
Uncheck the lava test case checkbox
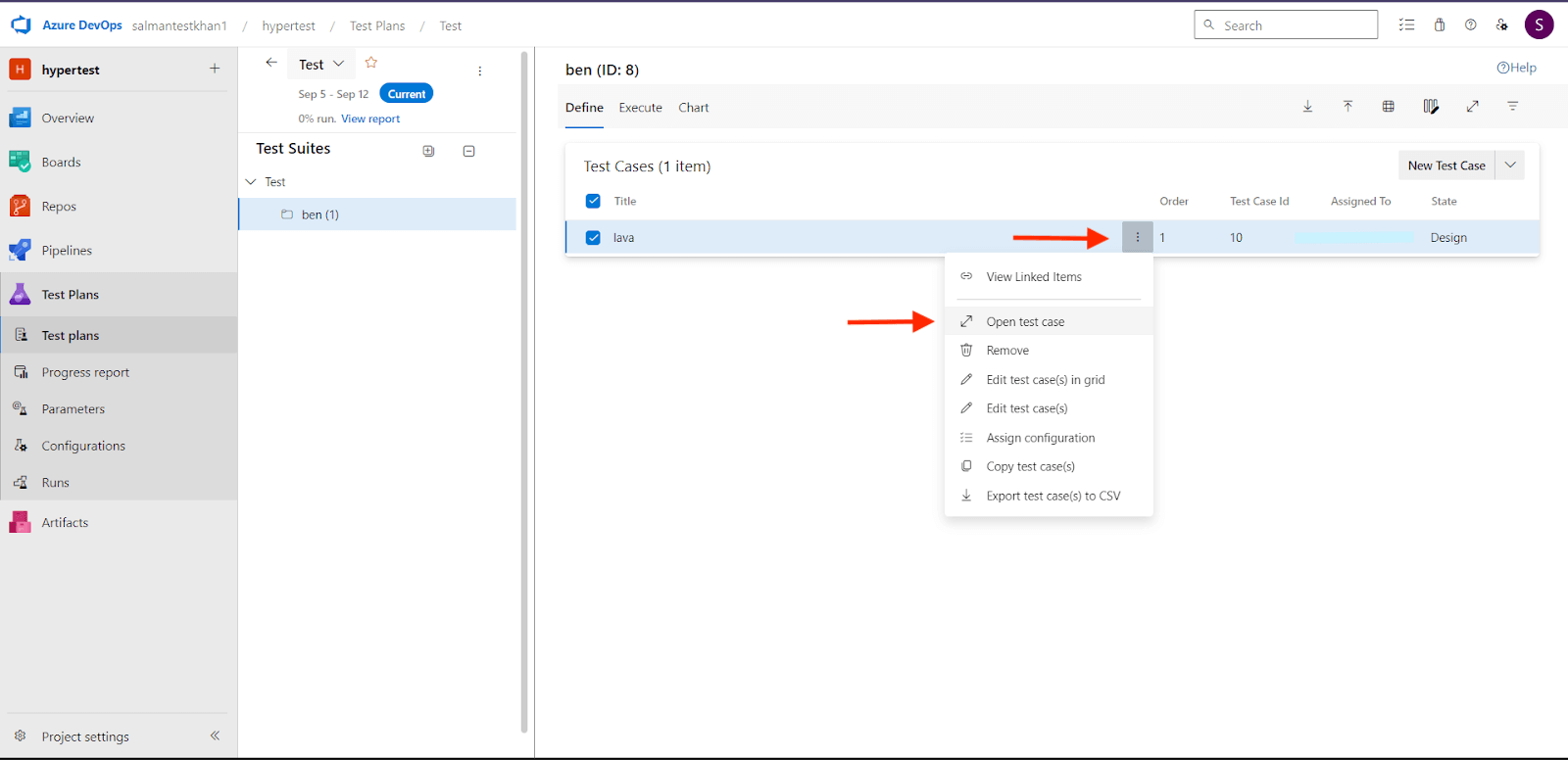click(593, 237)
